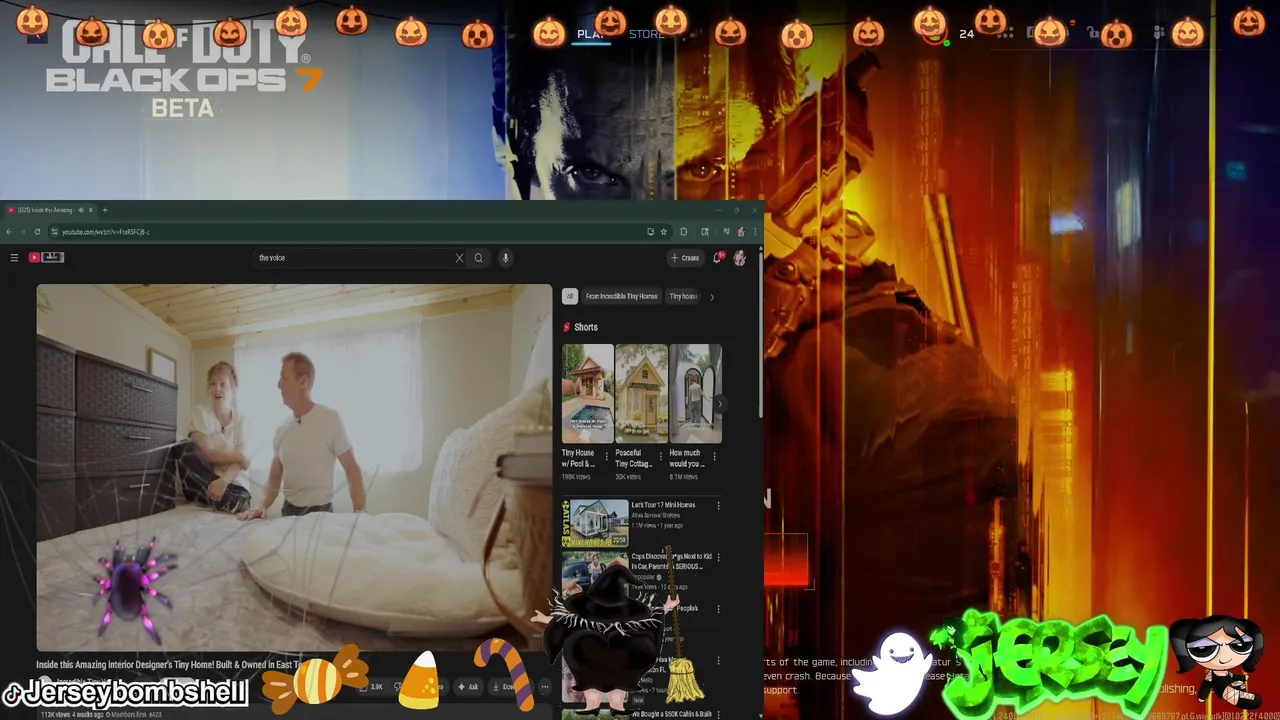Open the YouTube account avatar menu

pos(740,258)
